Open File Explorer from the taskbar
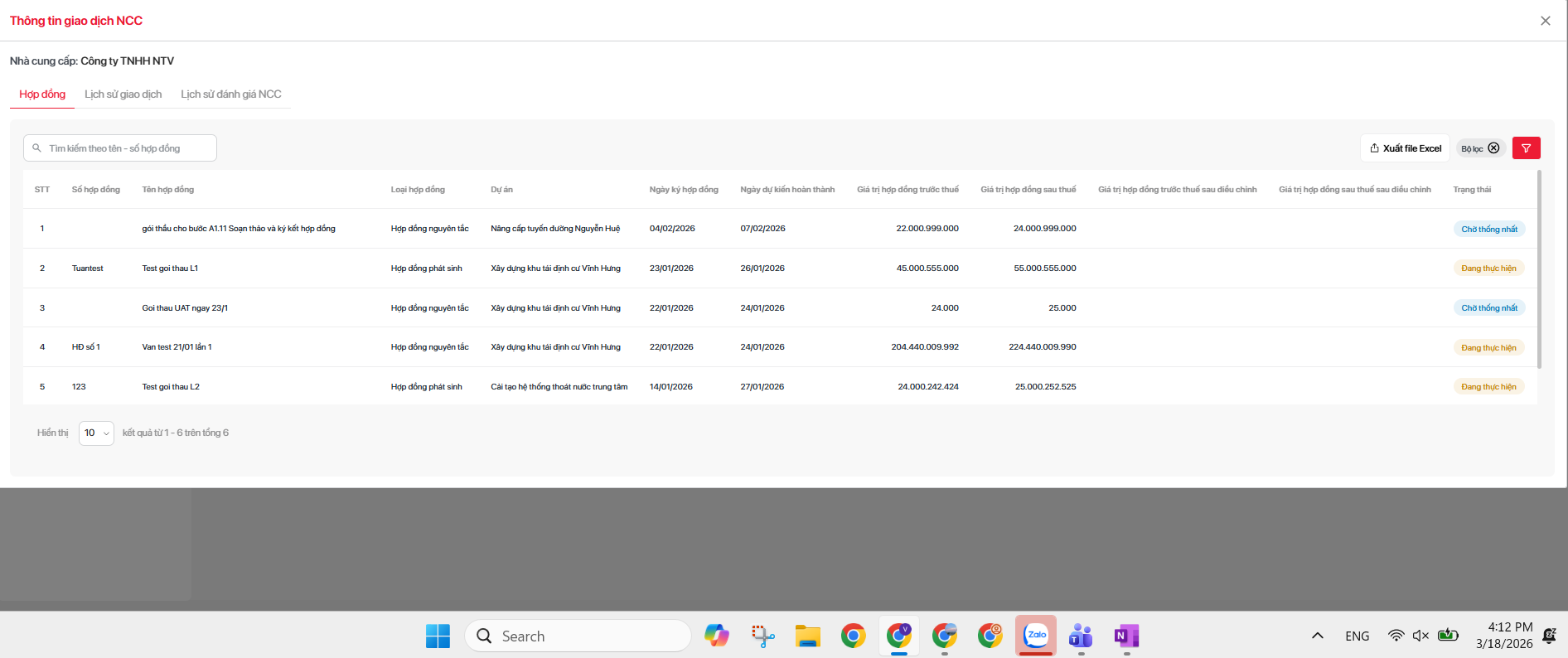 pos(807,636)
